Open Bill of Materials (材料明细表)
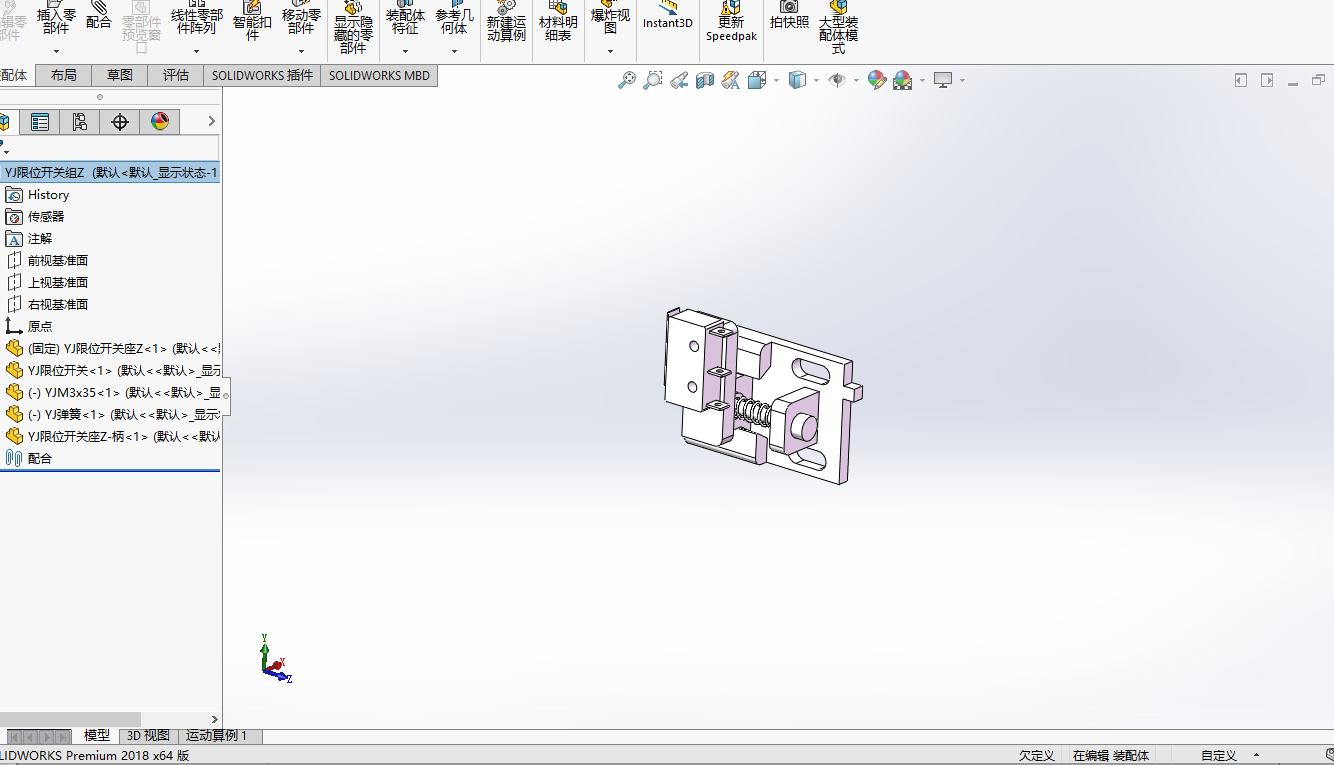The height and width of the screenshot is (765, 1334). click(558, 22)
